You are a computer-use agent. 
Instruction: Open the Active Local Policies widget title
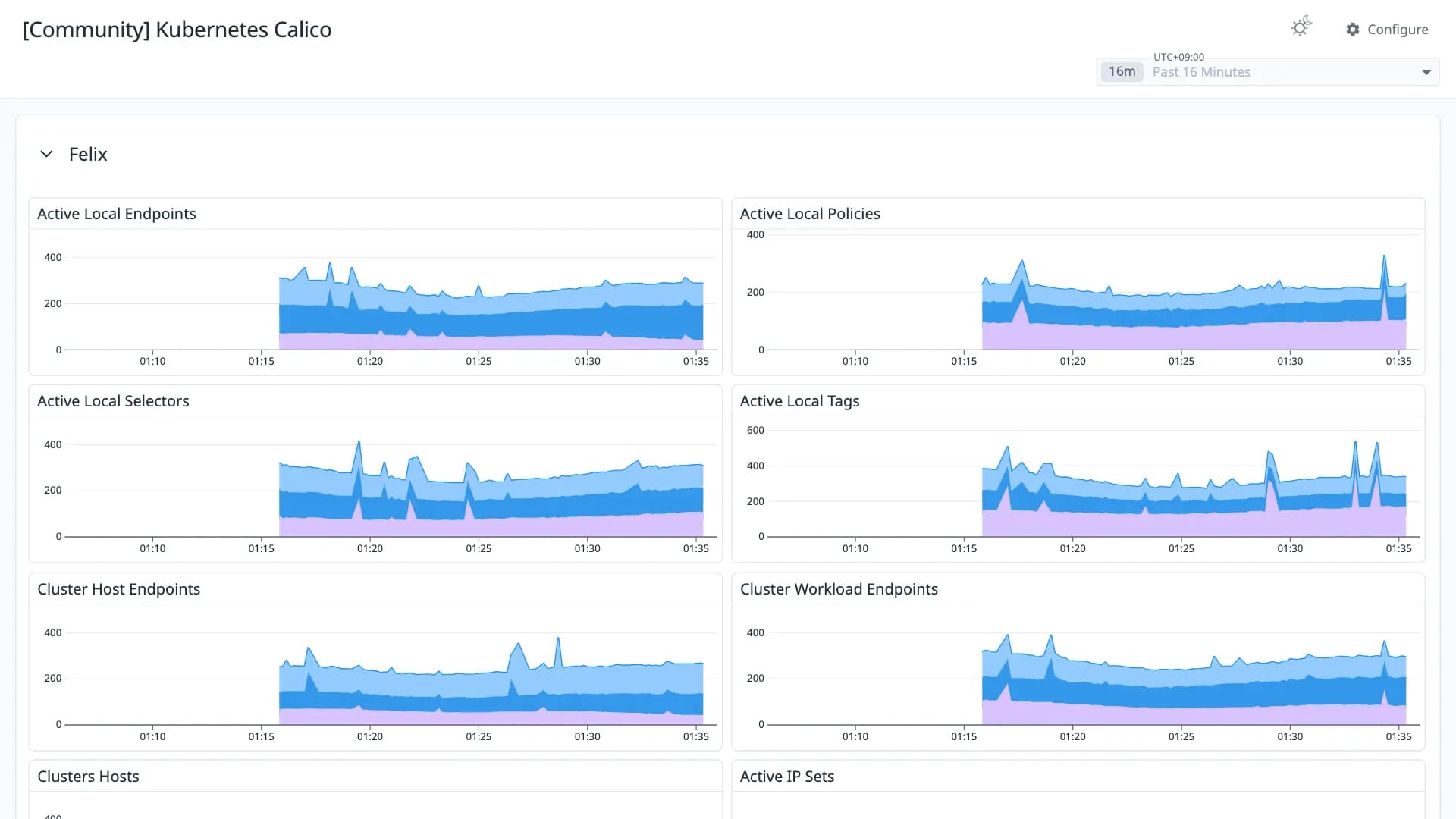(810, 214)
